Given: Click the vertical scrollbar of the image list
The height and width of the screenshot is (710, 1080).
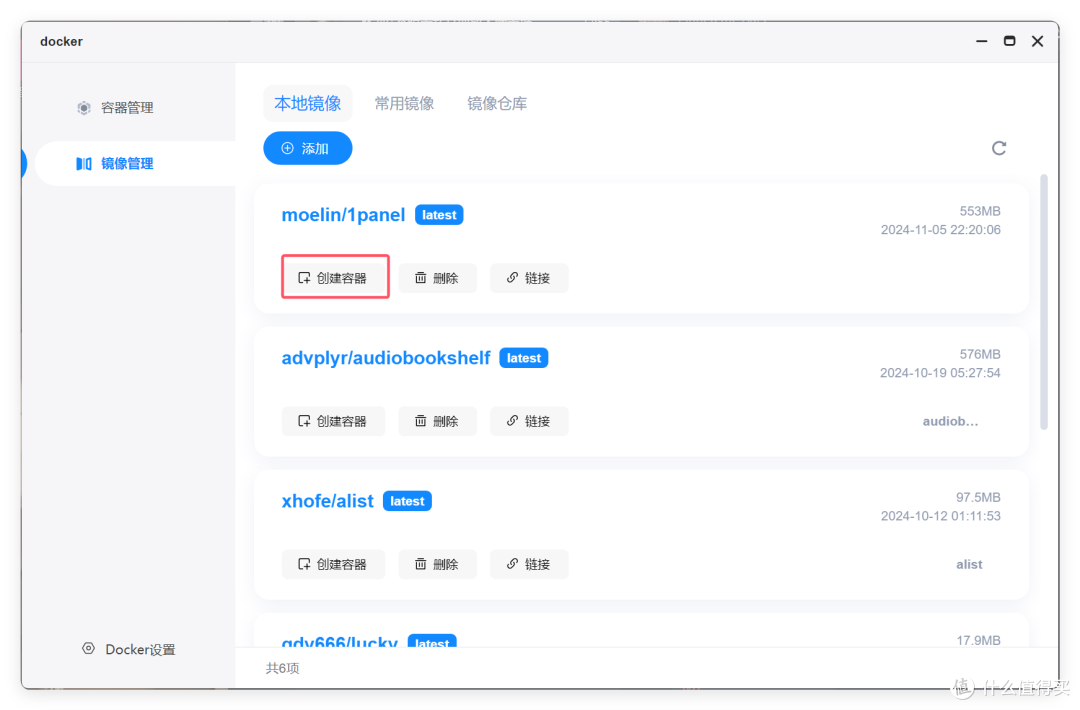Looking at the screenshot, I should tap(1044, 302).
